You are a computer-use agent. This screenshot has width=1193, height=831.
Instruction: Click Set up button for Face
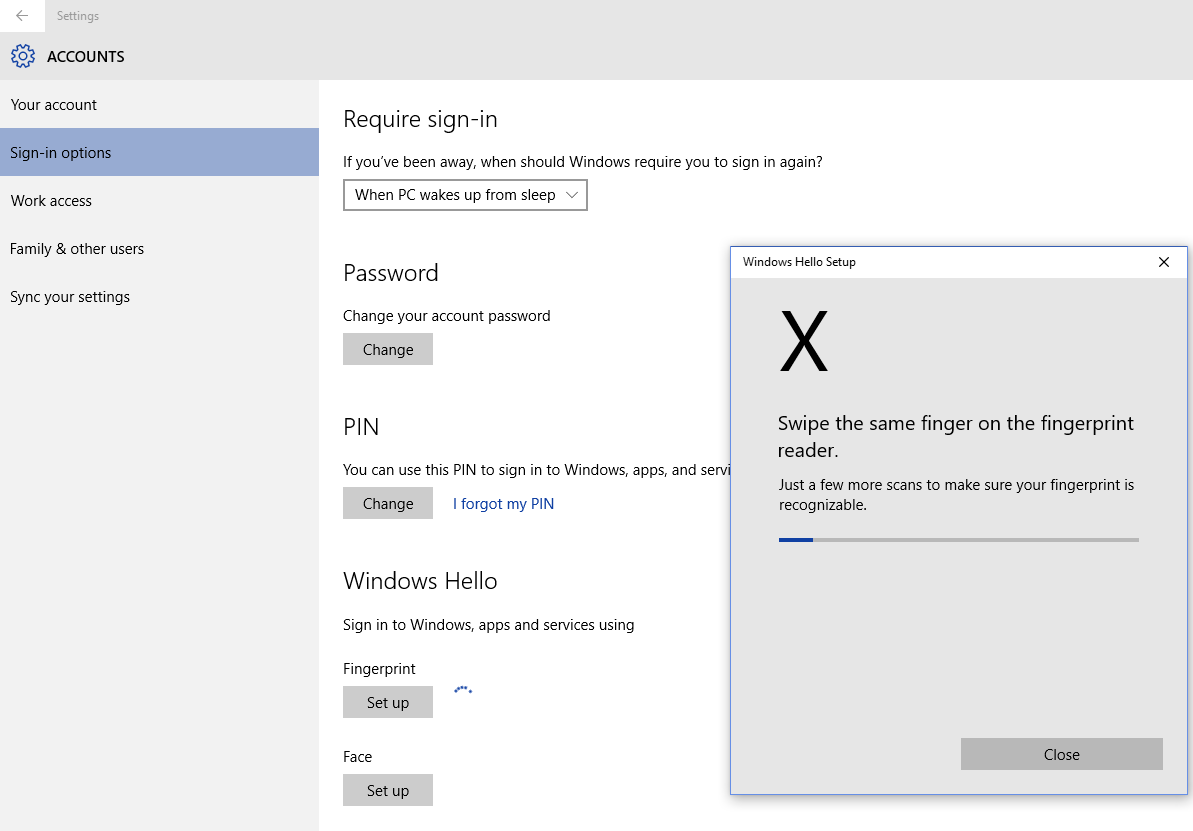[x=388, y=790]
